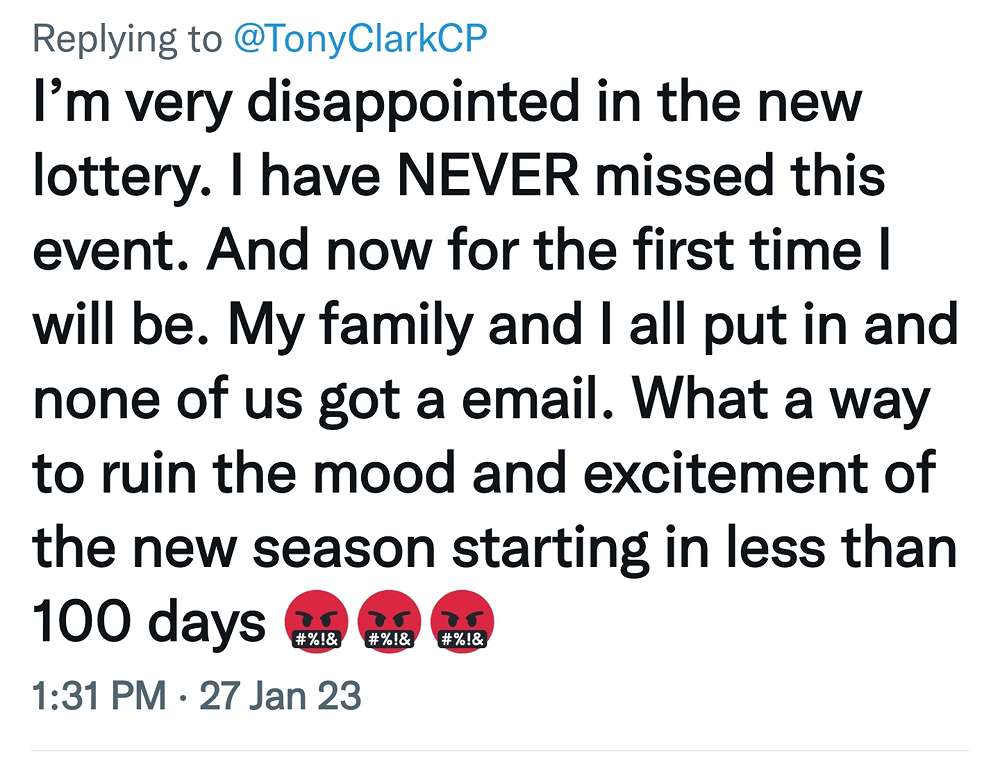Click the 27 Jan 23 date

[280, 695]
